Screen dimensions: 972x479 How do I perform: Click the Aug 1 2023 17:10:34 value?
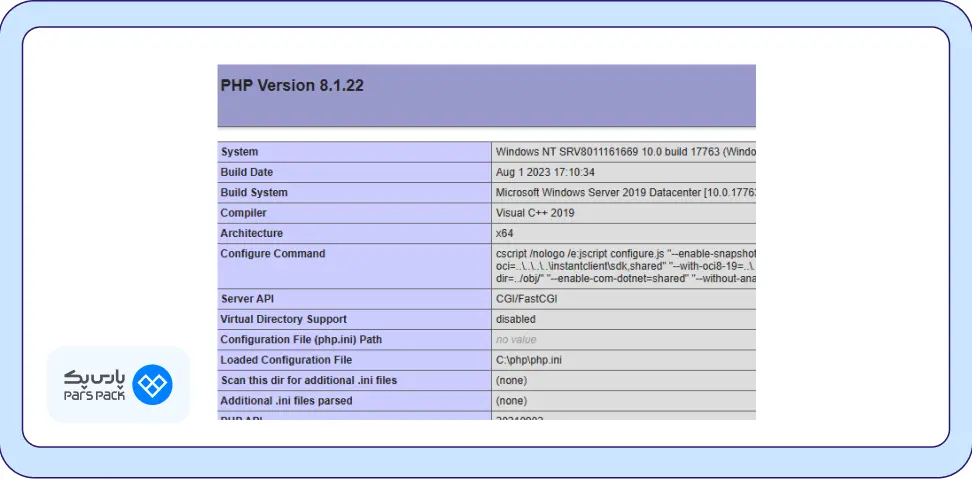[x=545, y=172]
